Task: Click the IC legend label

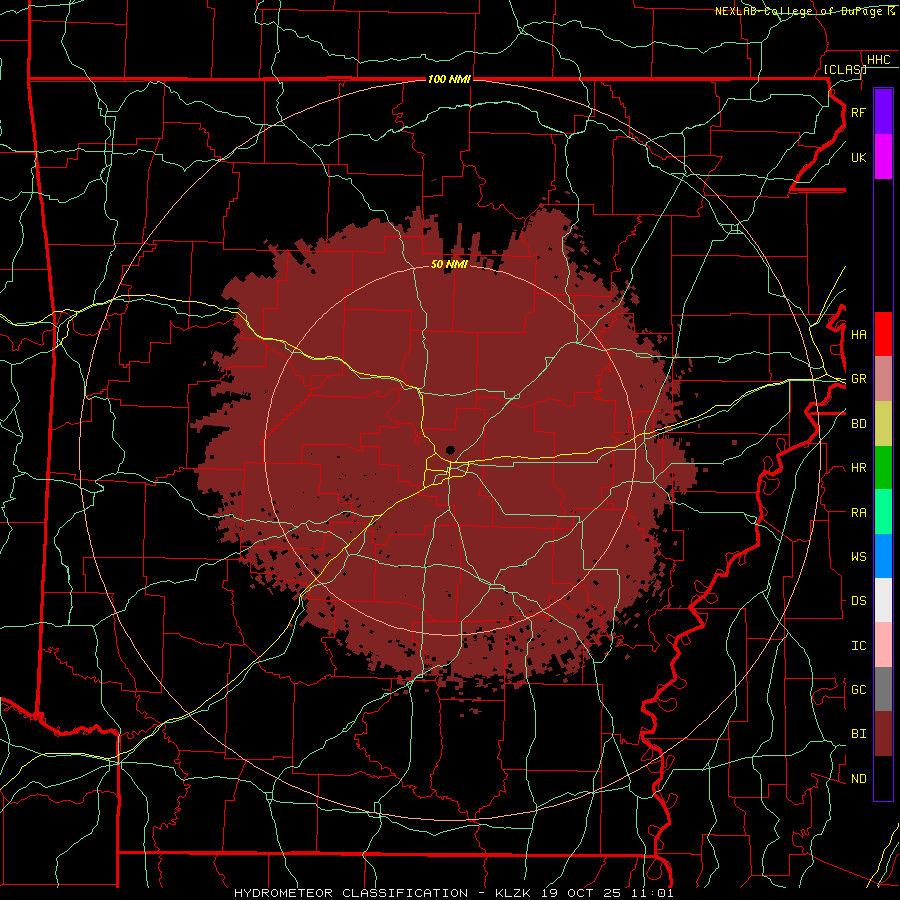Action: point(858,646)
